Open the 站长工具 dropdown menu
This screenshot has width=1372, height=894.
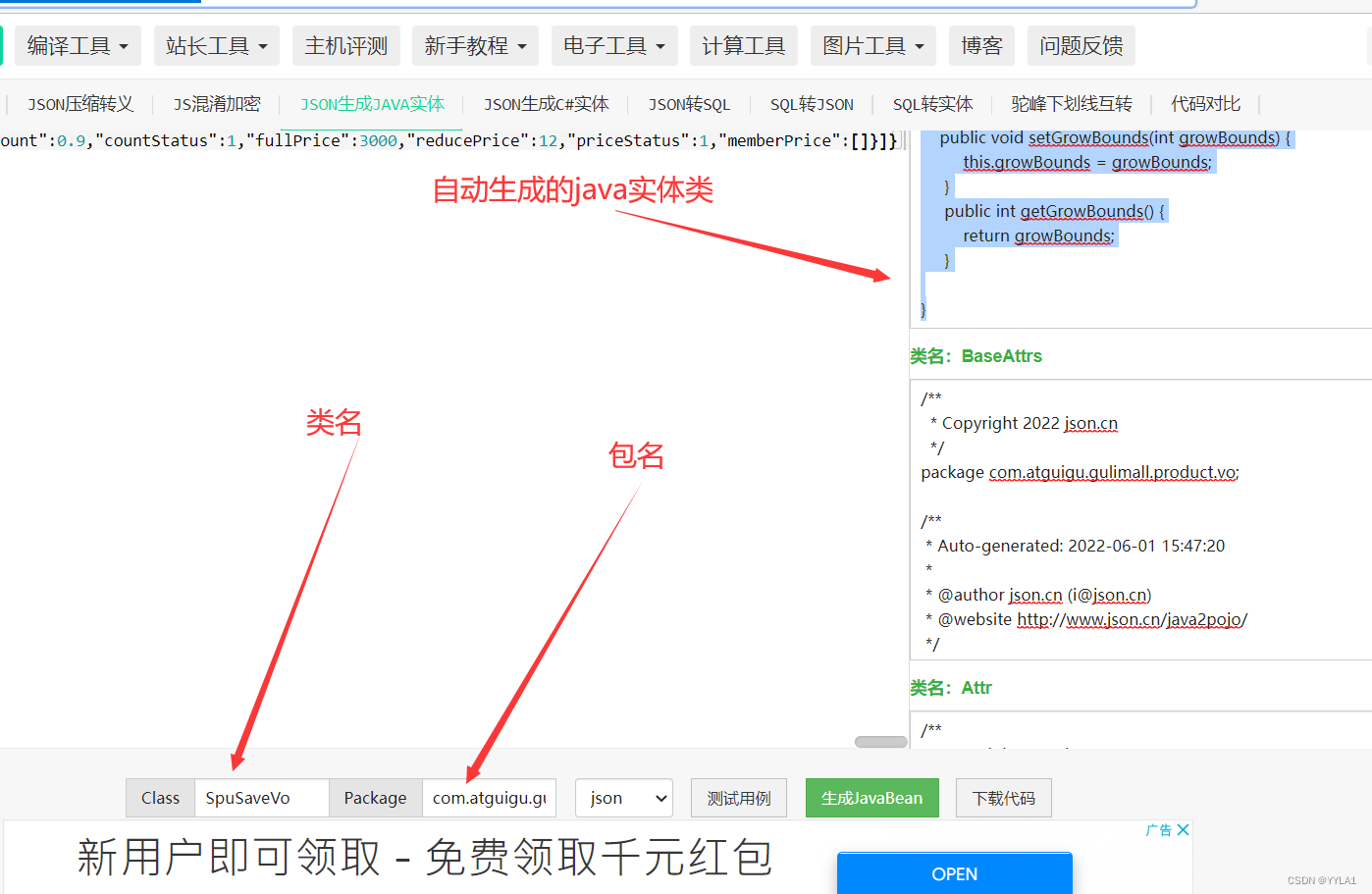coord(217,46)
